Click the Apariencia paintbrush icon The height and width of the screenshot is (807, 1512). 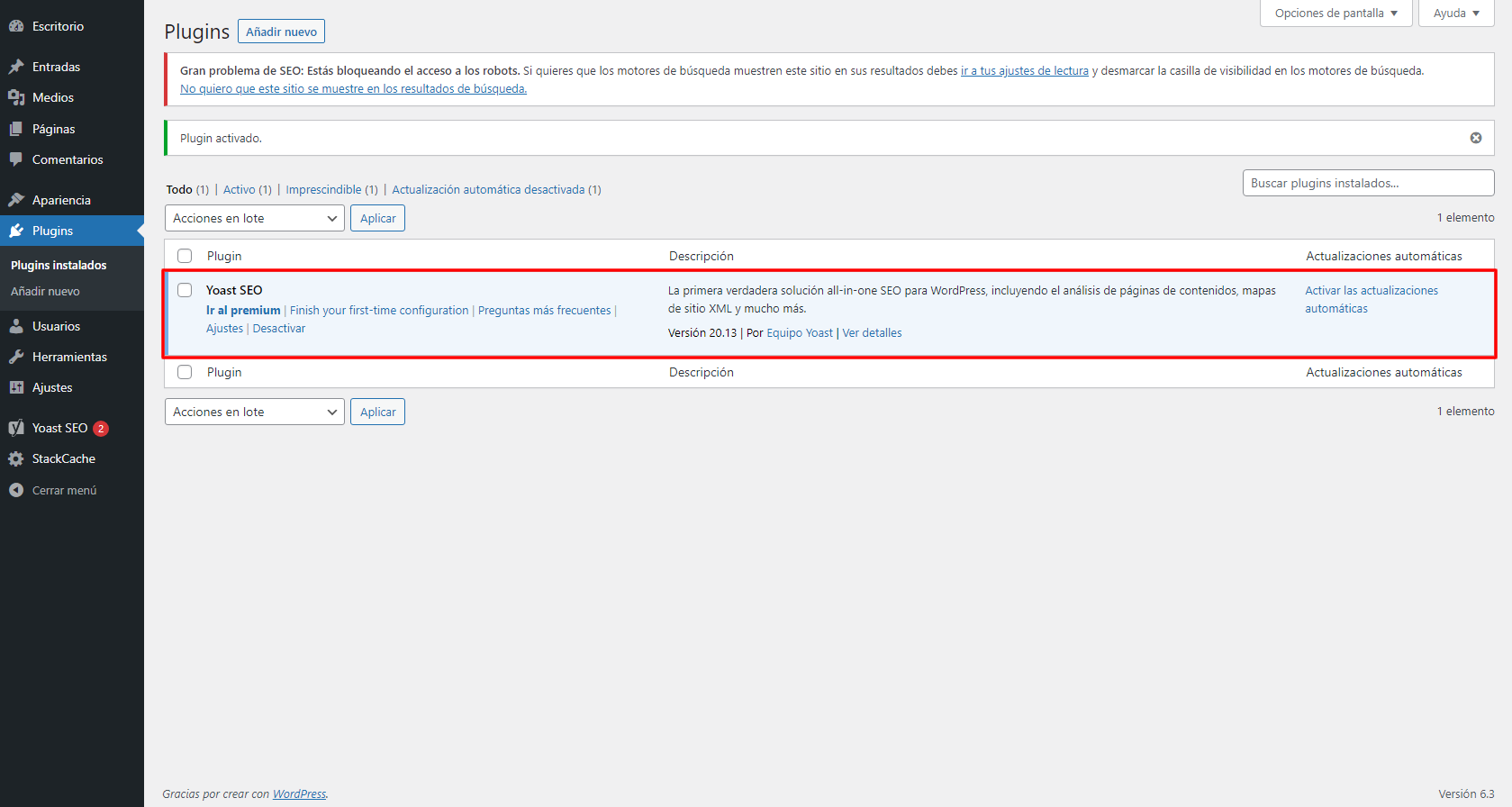tap(16, 200)
